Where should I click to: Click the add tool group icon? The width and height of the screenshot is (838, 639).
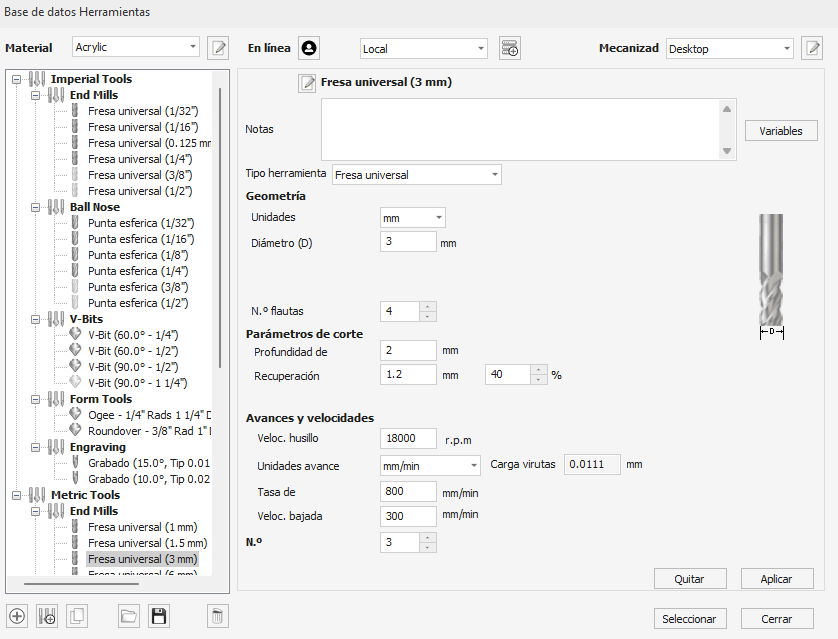[x=47, y=617]
